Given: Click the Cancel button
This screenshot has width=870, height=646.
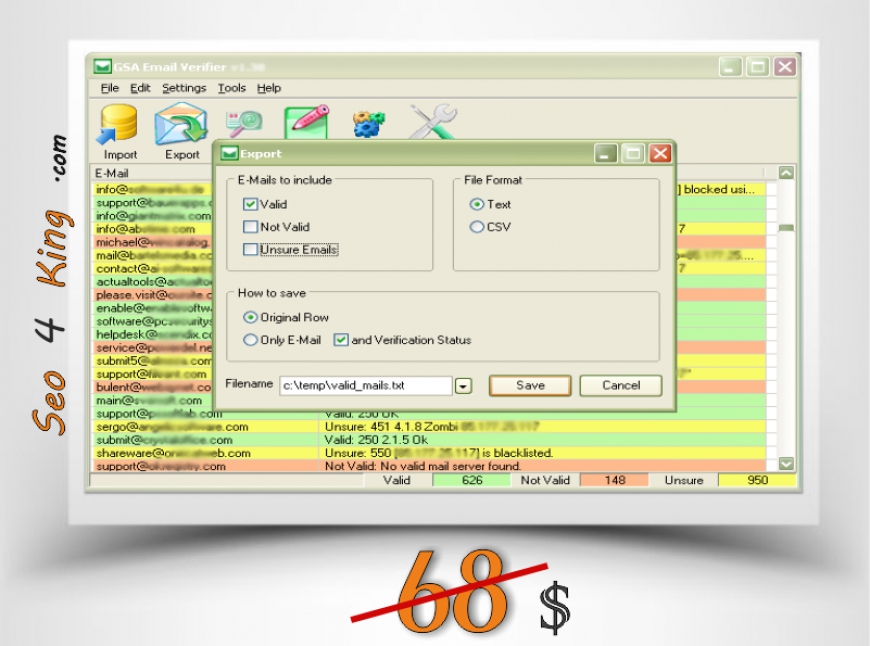Looking at the screenshot, I should click(621, 385).
